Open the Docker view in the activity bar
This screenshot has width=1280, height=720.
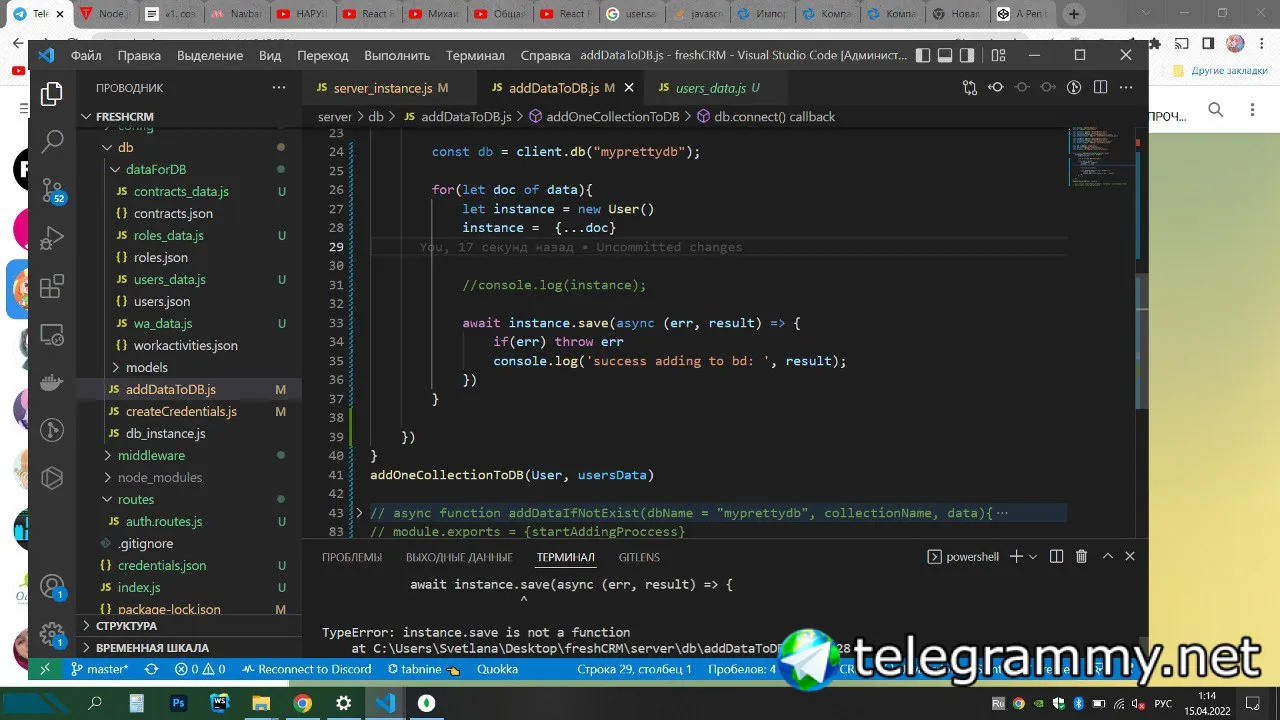(x=52, y=383)
